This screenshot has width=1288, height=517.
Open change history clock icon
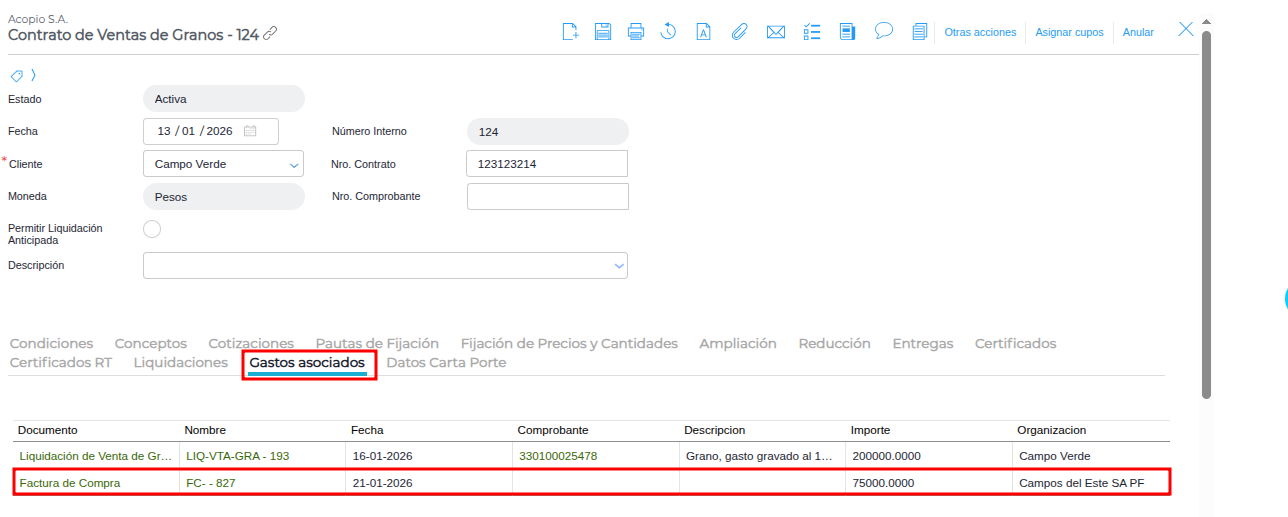668,32
